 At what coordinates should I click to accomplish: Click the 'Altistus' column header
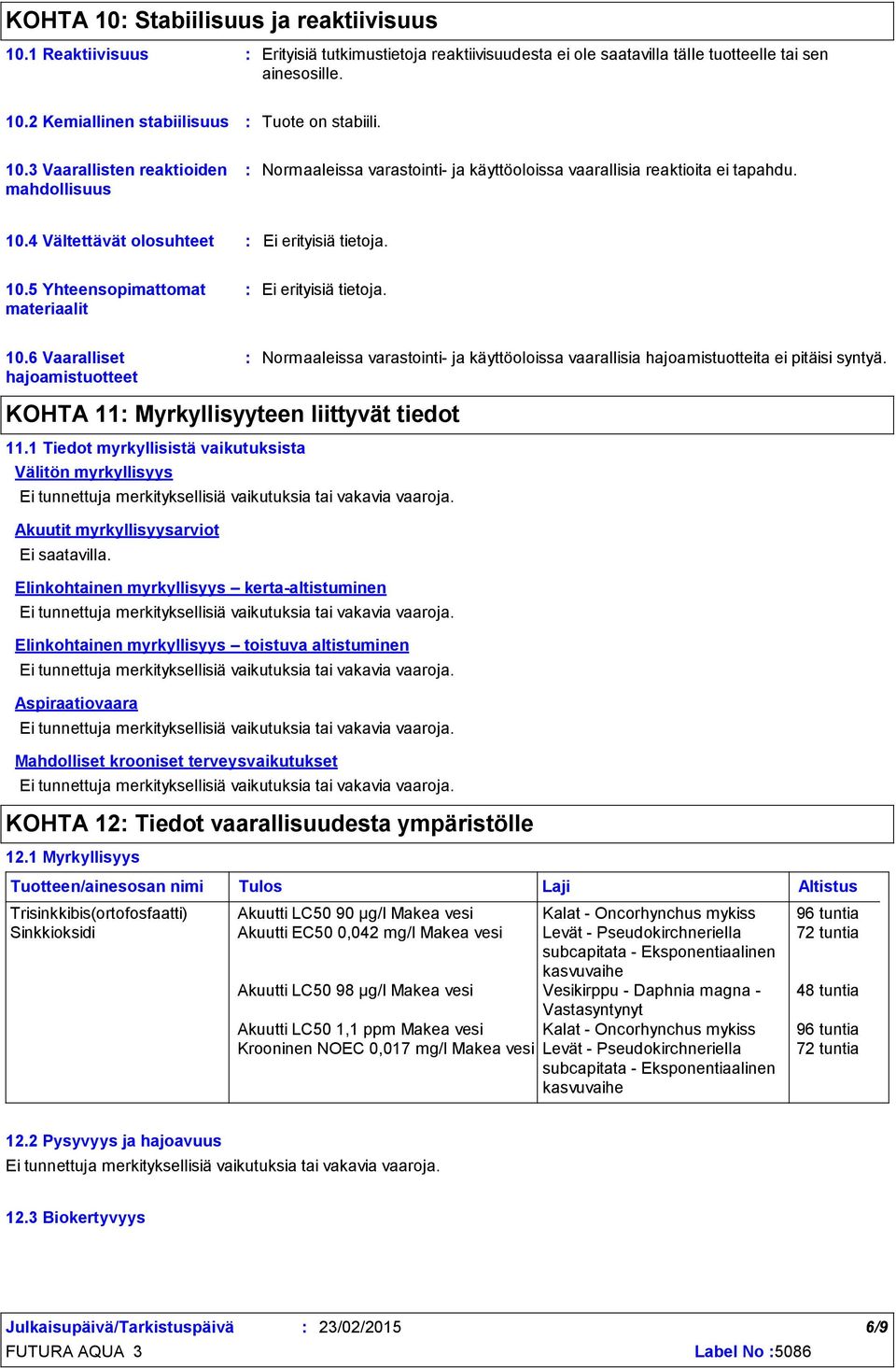click(827, 887)
